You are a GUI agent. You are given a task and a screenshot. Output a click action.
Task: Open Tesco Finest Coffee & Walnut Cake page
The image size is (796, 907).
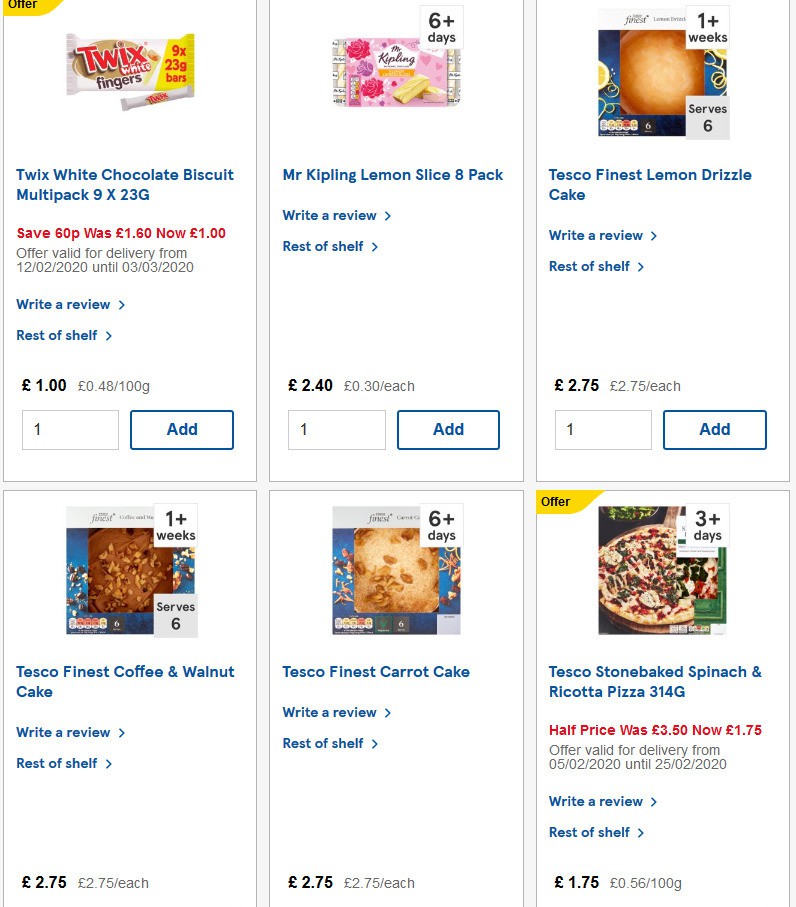tap(124, 681)
